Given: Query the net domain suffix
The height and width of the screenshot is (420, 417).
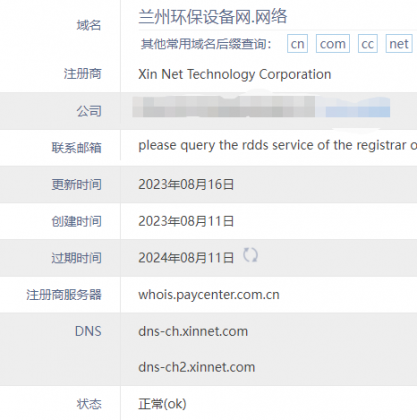Looking at the screenshot, I should (399, 44).
